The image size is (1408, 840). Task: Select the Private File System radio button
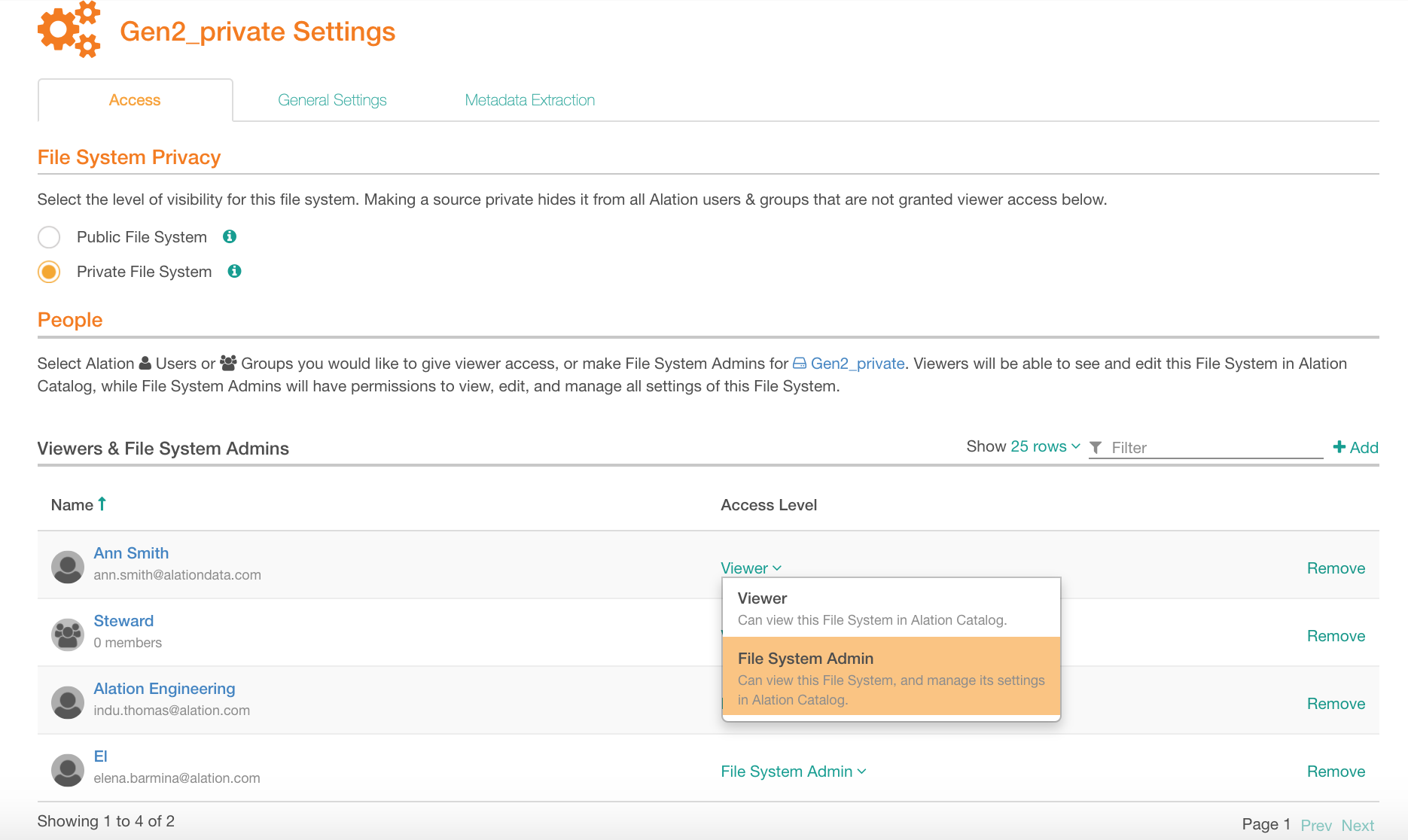click(x=49, y=272)
